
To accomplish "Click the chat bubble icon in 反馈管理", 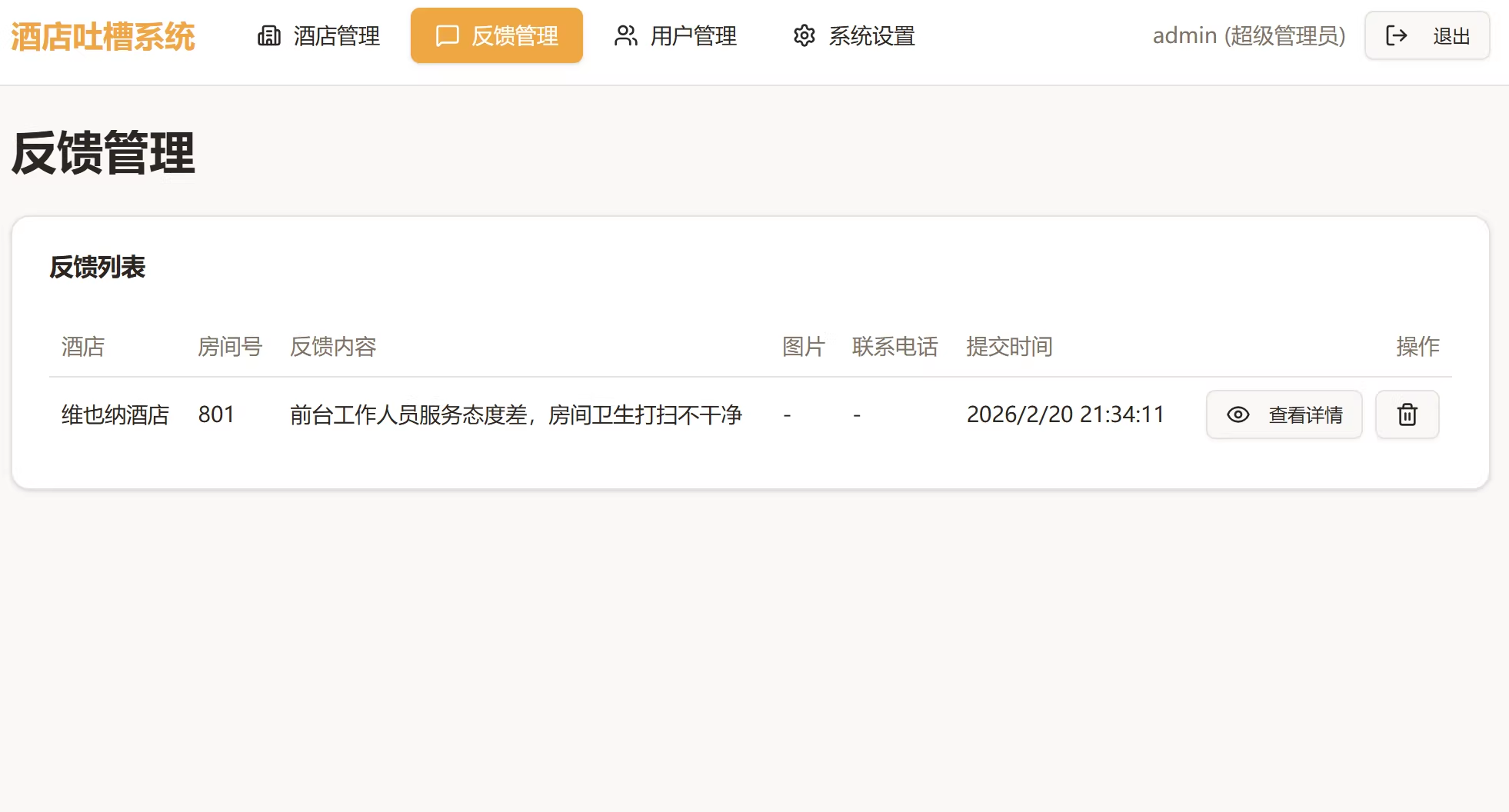I will coord(447,36).
